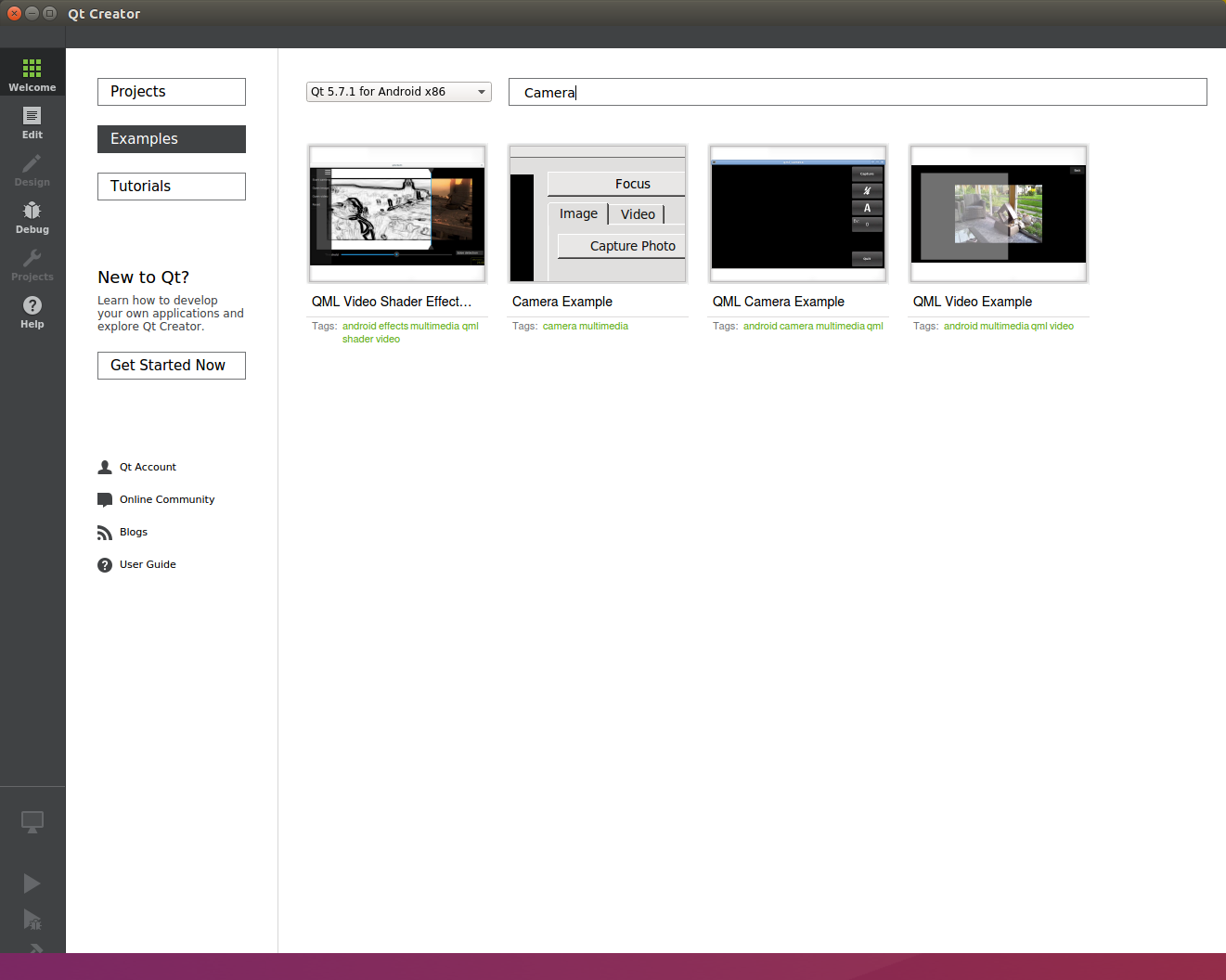Click the Get Started Now button
The image size is (1226, 980).
pyautogui.click(x=172, y=366)
